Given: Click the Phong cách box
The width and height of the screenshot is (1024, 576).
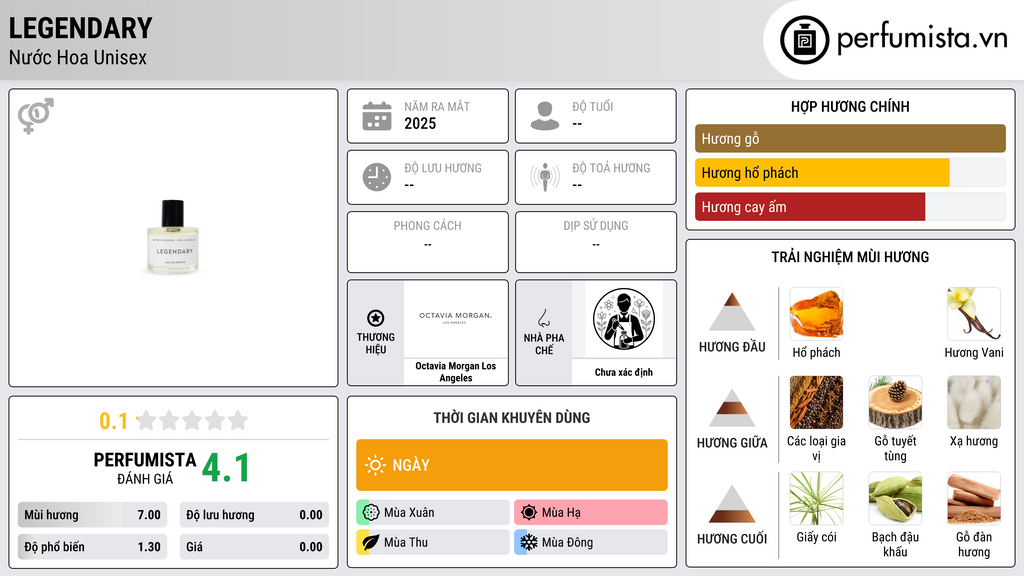Looking at the screenshot, I should pos(428,242).
